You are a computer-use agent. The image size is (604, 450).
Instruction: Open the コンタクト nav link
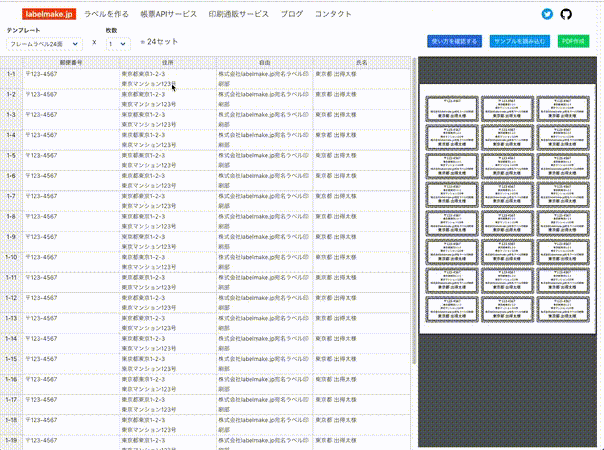(x=333, y=14)
